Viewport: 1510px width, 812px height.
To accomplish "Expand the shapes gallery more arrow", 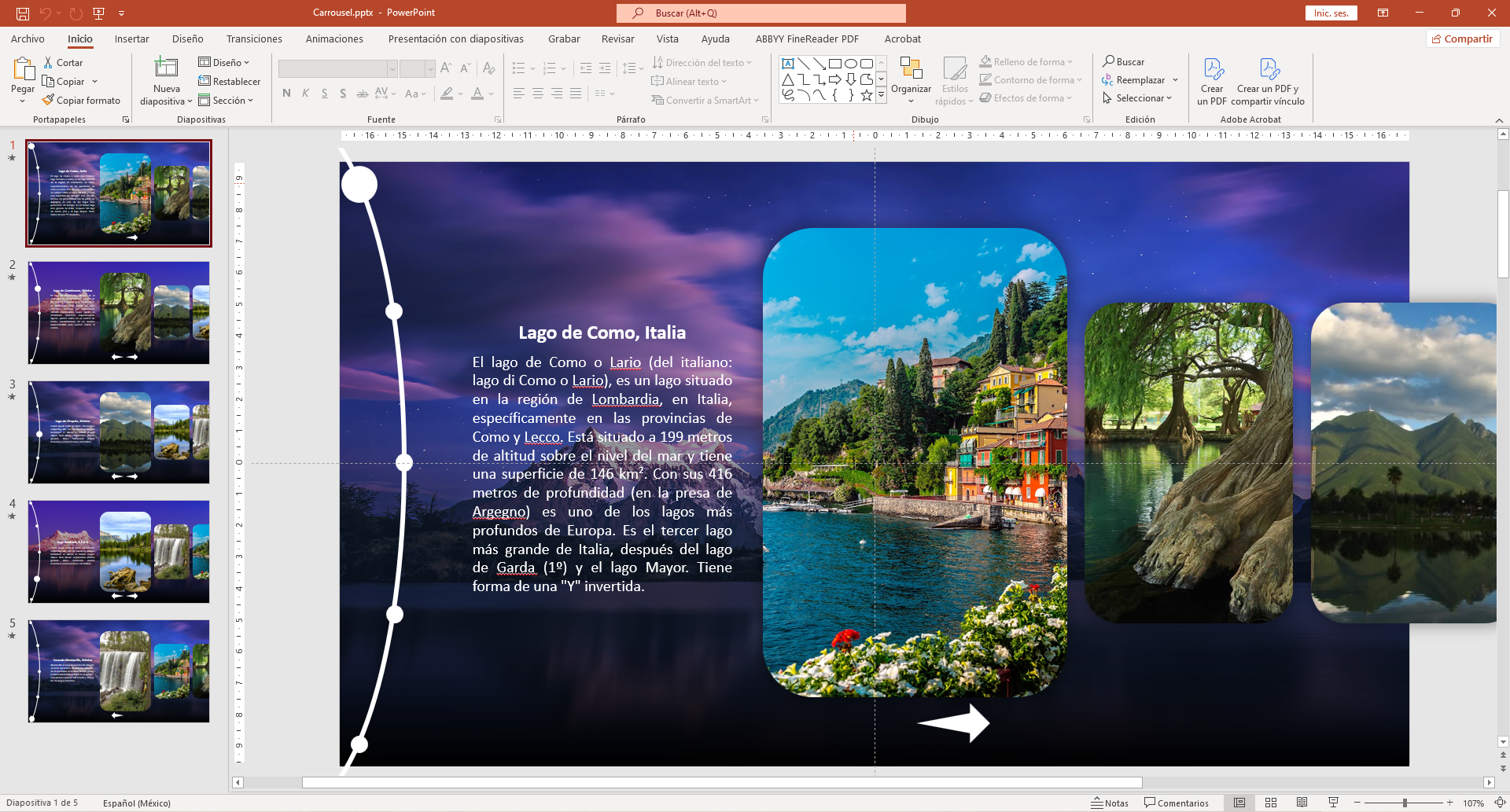I will coord(882,95).
